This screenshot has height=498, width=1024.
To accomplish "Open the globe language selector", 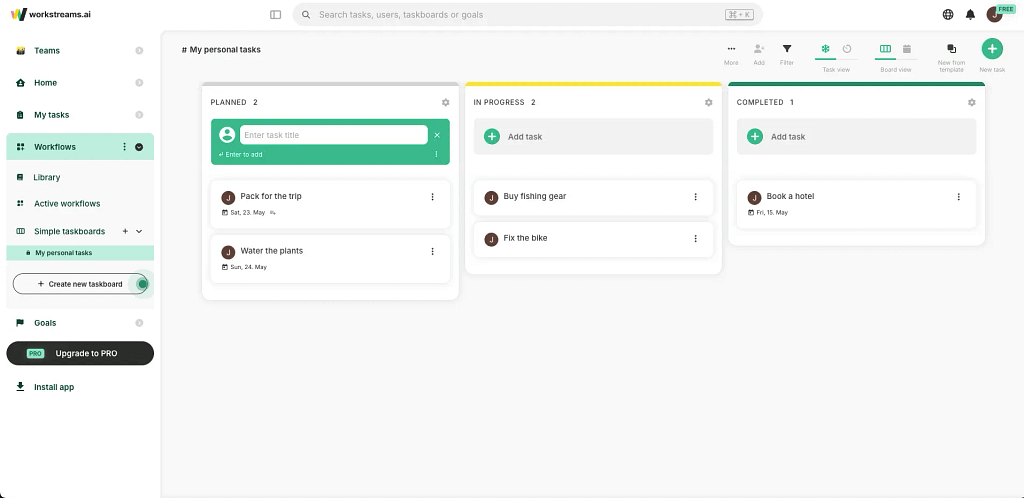I will pos(948,14).
